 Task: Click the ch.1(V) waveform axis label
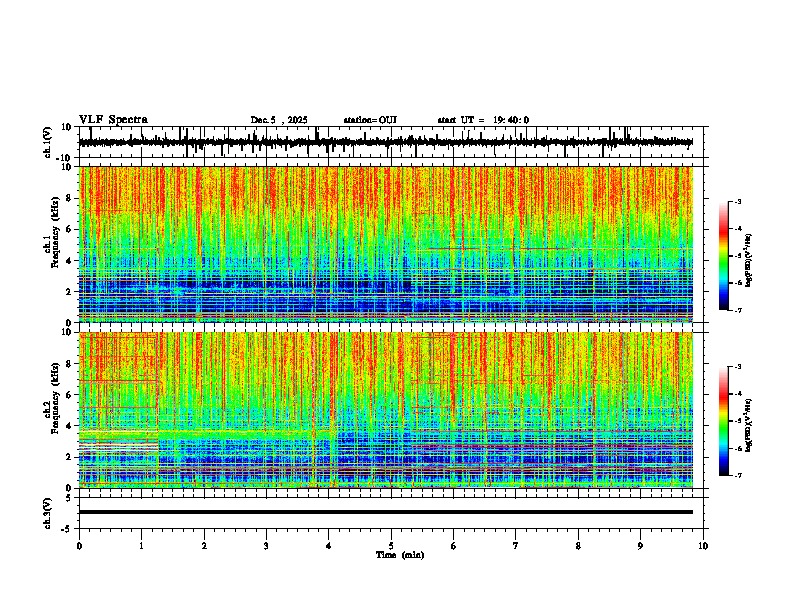click(48, 142)
